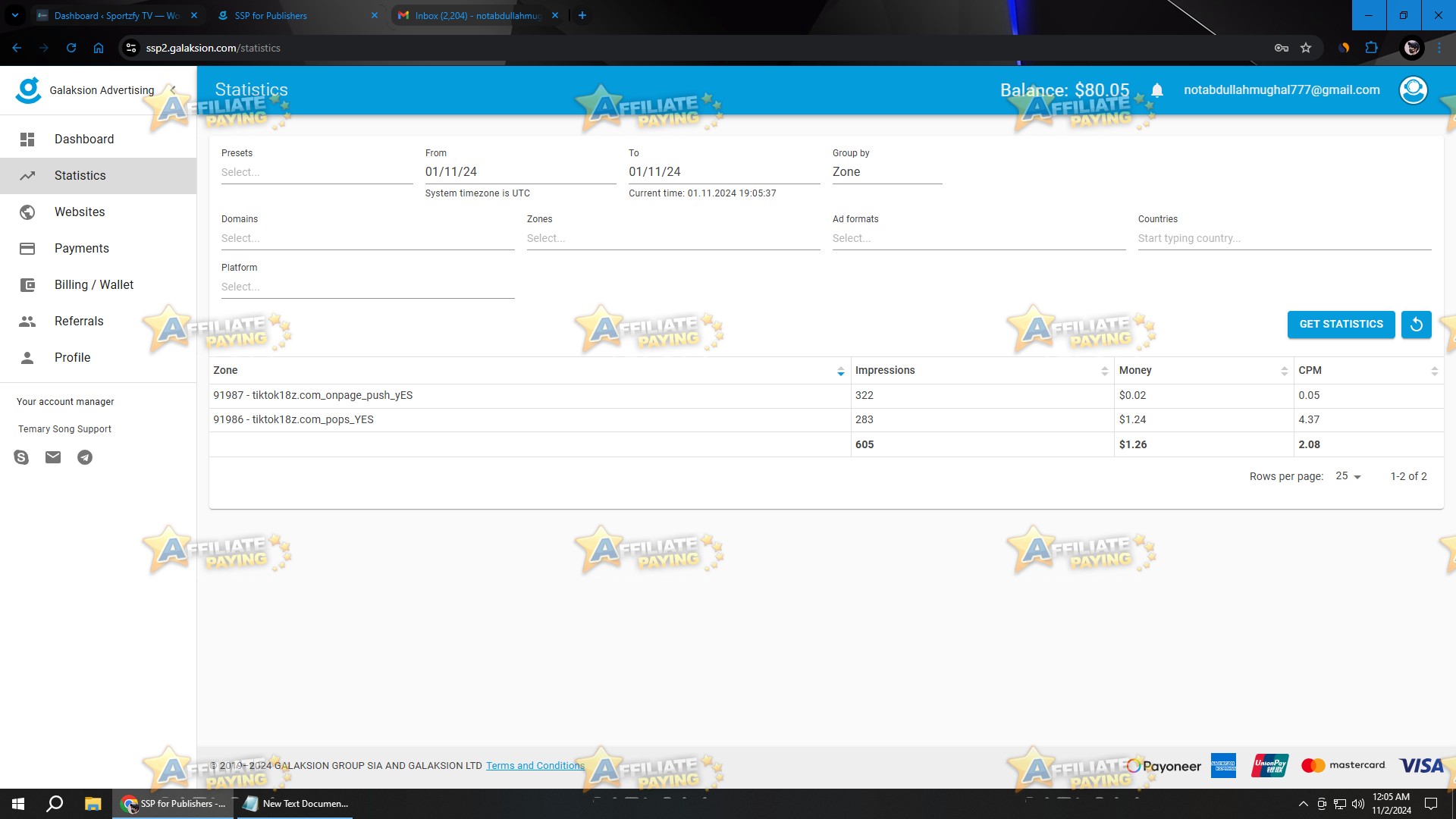
Task: Click the Galaksion logo icon
Action: coord(28,90)
